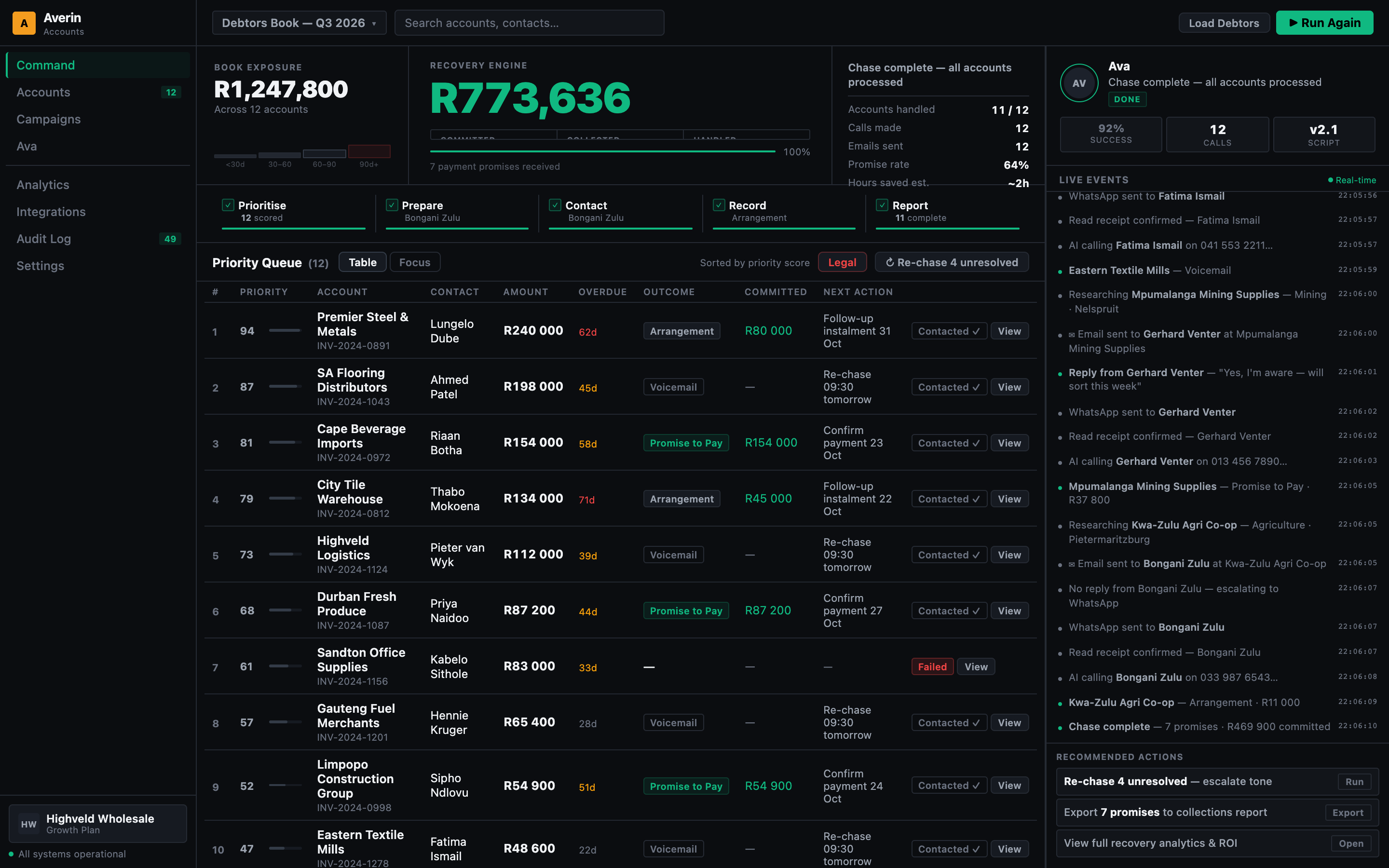View the Premier Steel & Metals account
1389x868 pixels.
1009,331
